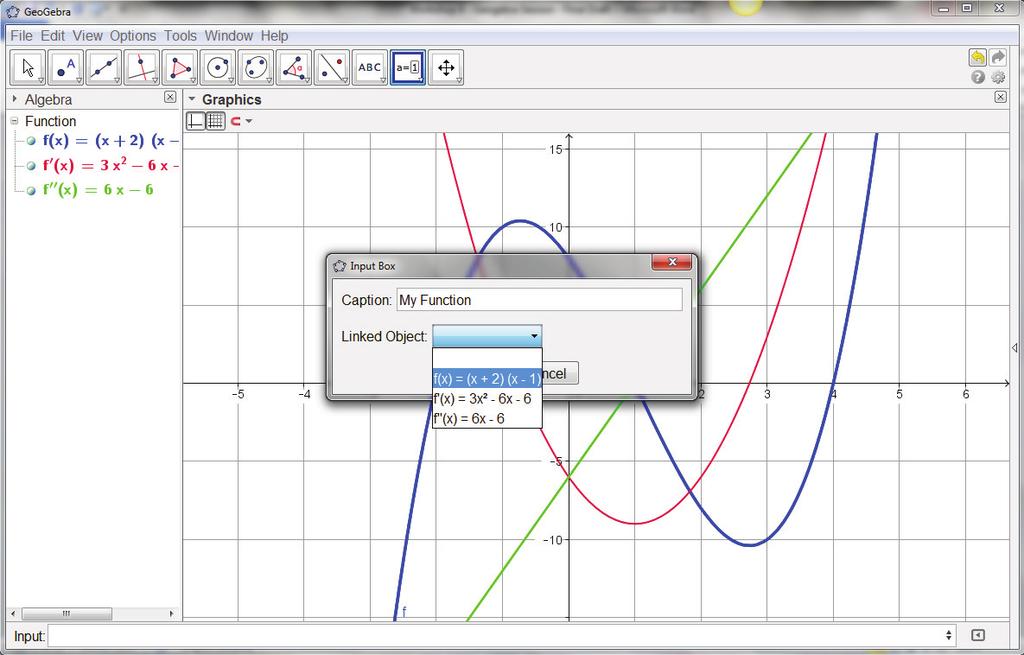Image resolution: width=1024 pixels, height=655 pixels.
Task: Click Algebra scrollbar right arrow
Action: (172, 613)
